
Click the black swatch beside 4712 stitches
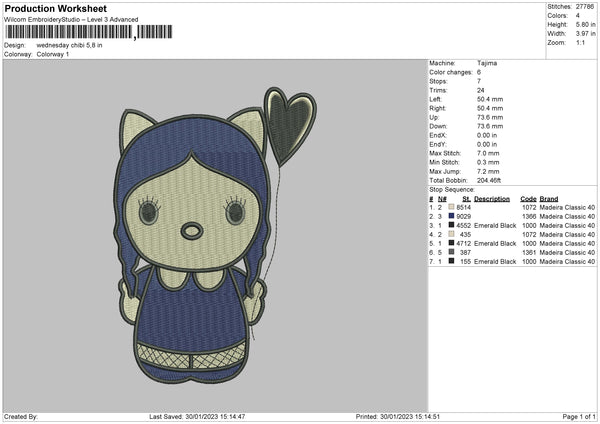point(451,243)
